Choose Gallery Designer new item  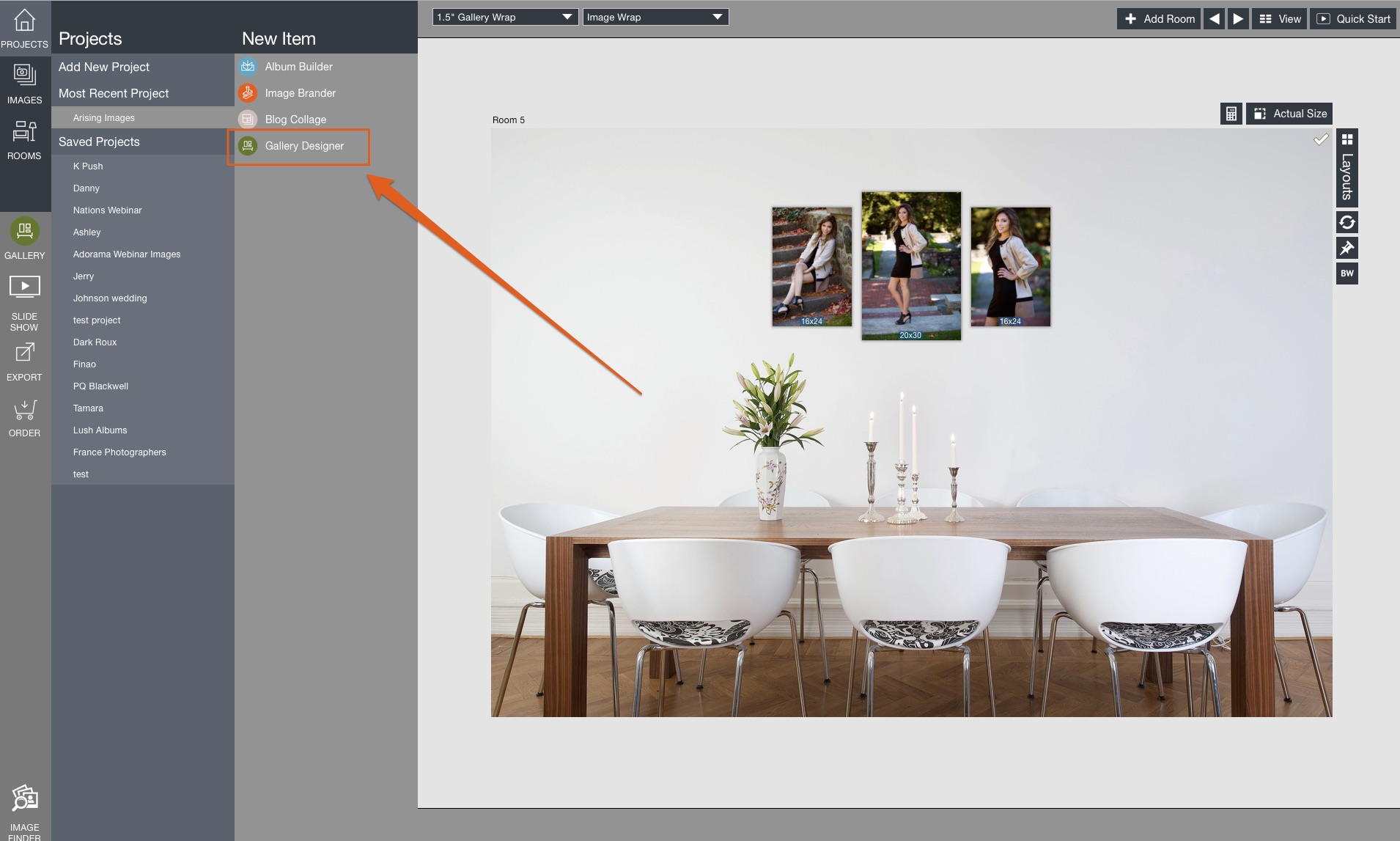click(304, 146)
